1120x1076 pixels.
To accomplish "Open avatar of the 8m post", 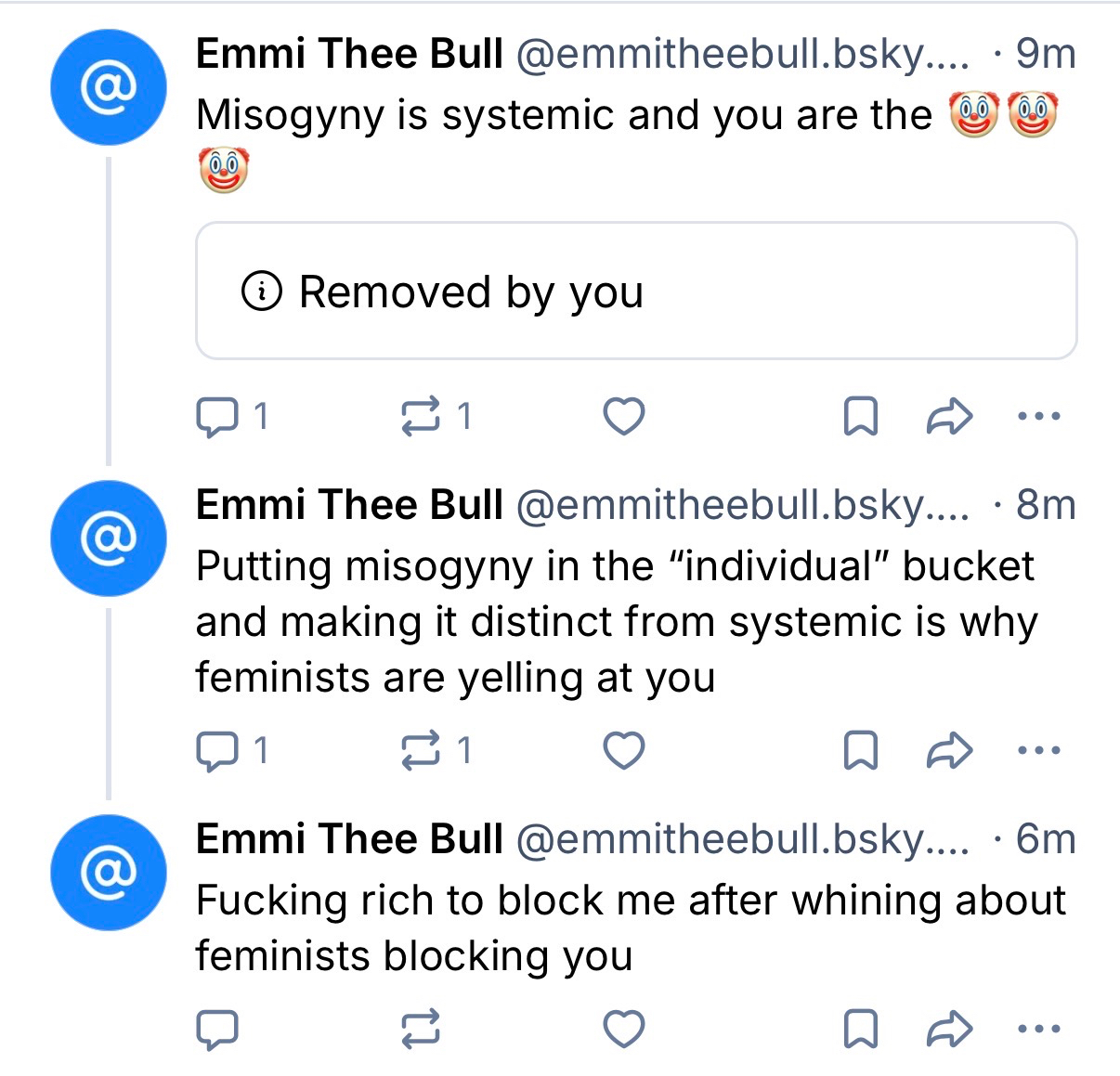I will click(x=109, y=538).
